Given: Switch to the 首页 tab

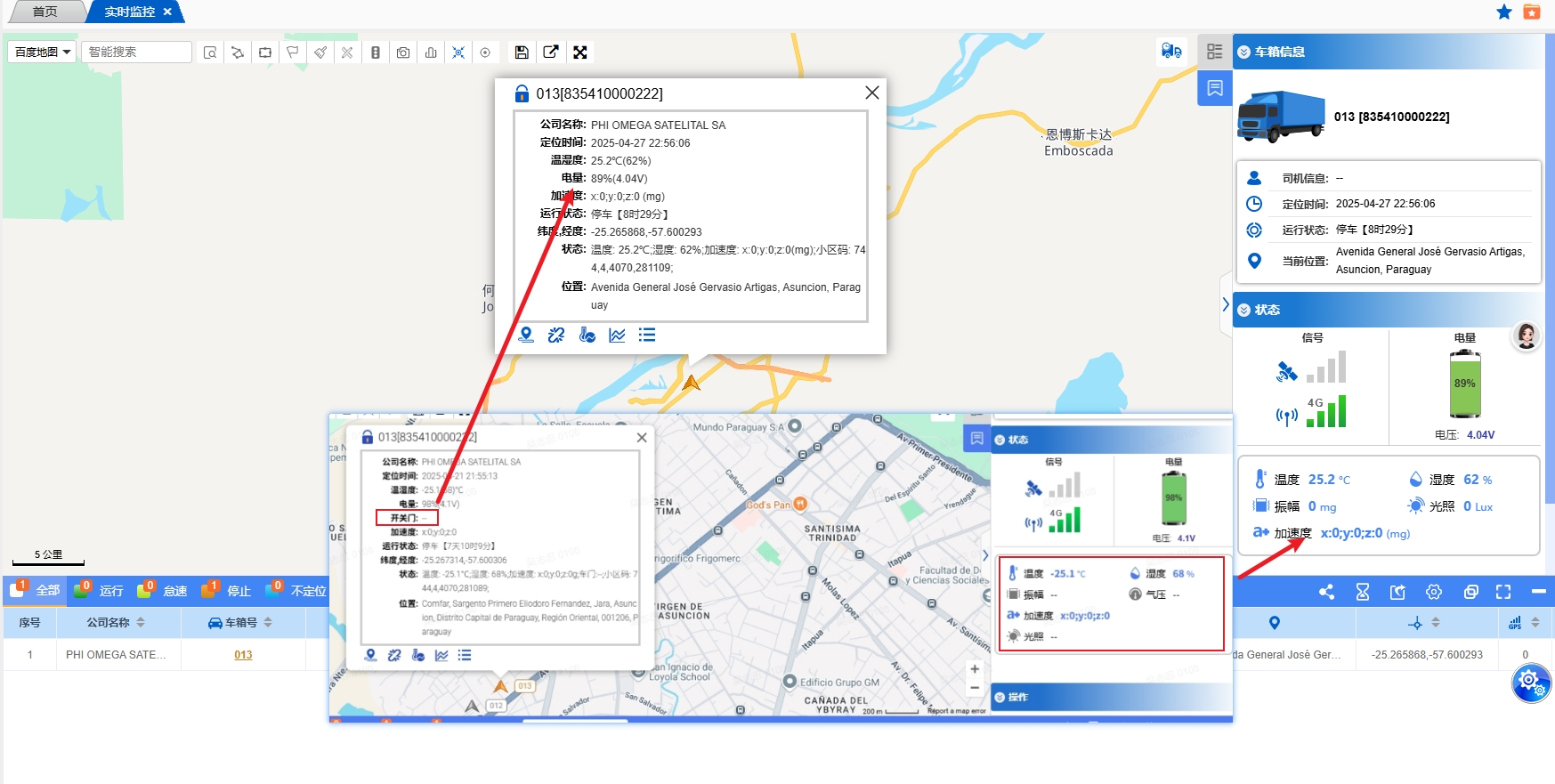Looking at the screenshot, I should pos(45,12).
